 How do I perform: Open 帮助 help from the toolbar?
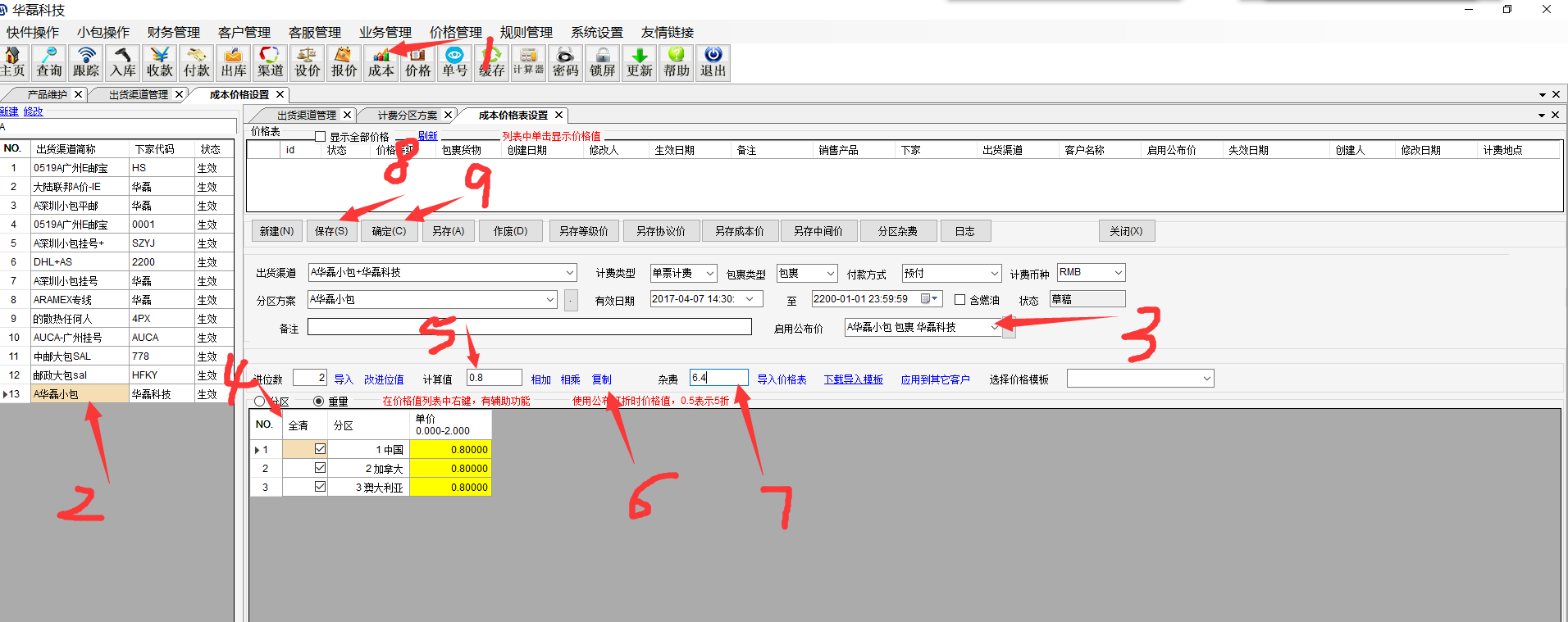tap(676, 62)
